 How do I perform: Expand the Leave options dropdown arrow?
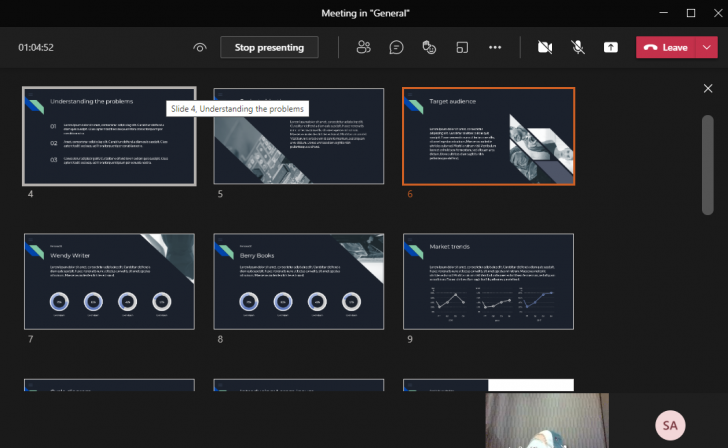708,47
